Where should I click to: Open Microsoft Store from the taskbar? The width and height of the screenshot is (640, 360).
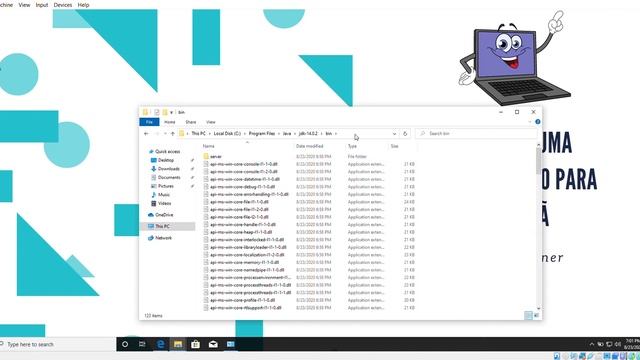point(196,344)
